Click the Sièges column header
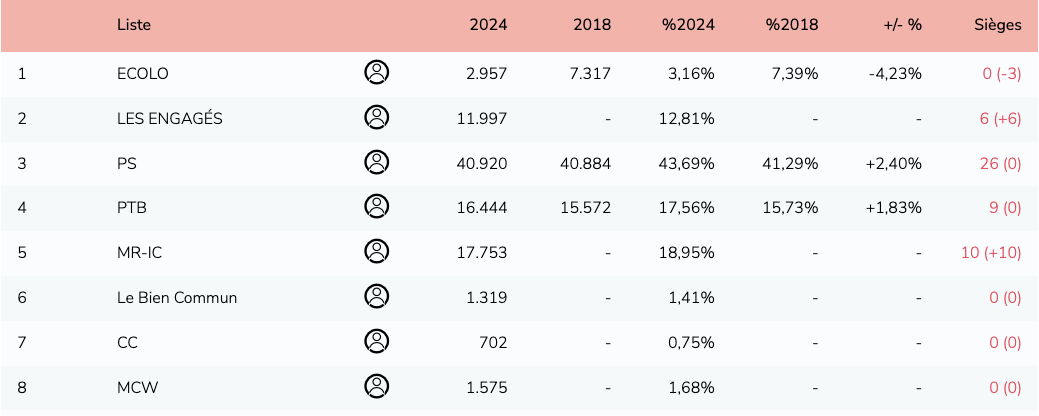Viewport: 1039px width, 416px height. [x=998, y=25]
